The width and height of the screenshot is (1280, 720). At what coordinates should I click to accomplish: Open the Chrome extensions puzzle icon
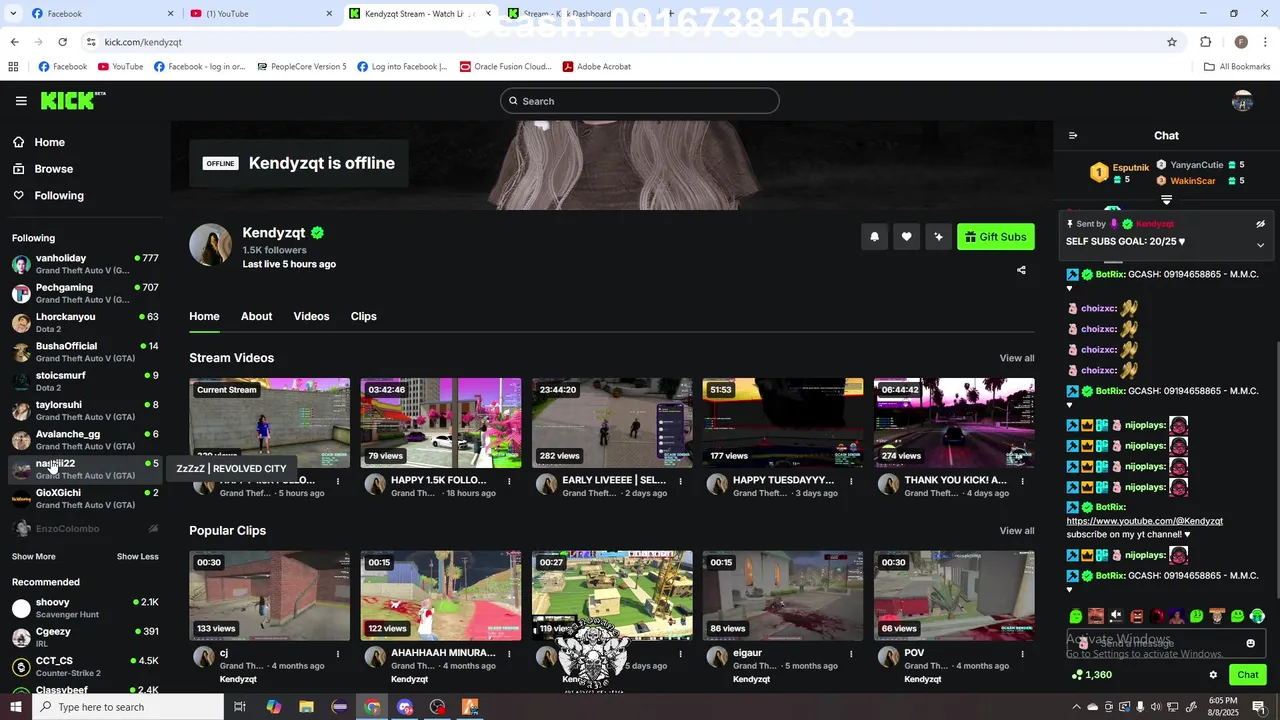click(x=1205, y=42)
